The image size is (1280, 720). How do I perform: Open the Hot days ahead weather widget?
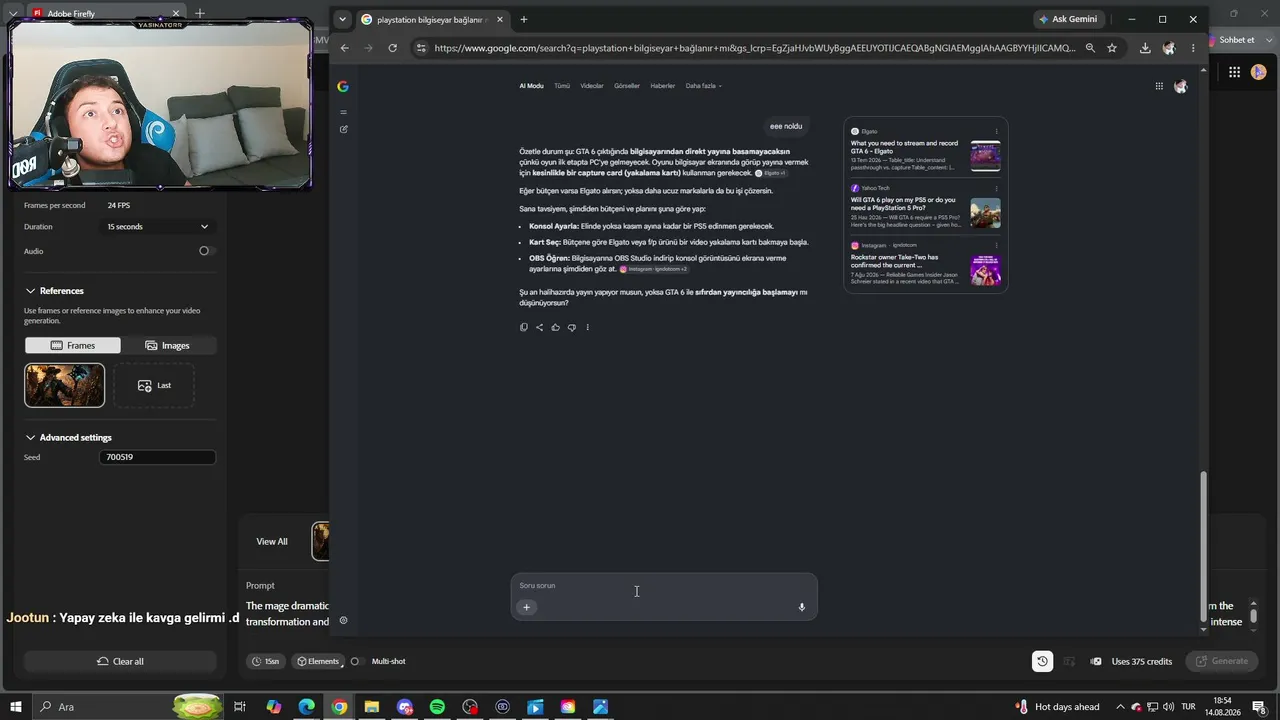(x=1057, y=707)
